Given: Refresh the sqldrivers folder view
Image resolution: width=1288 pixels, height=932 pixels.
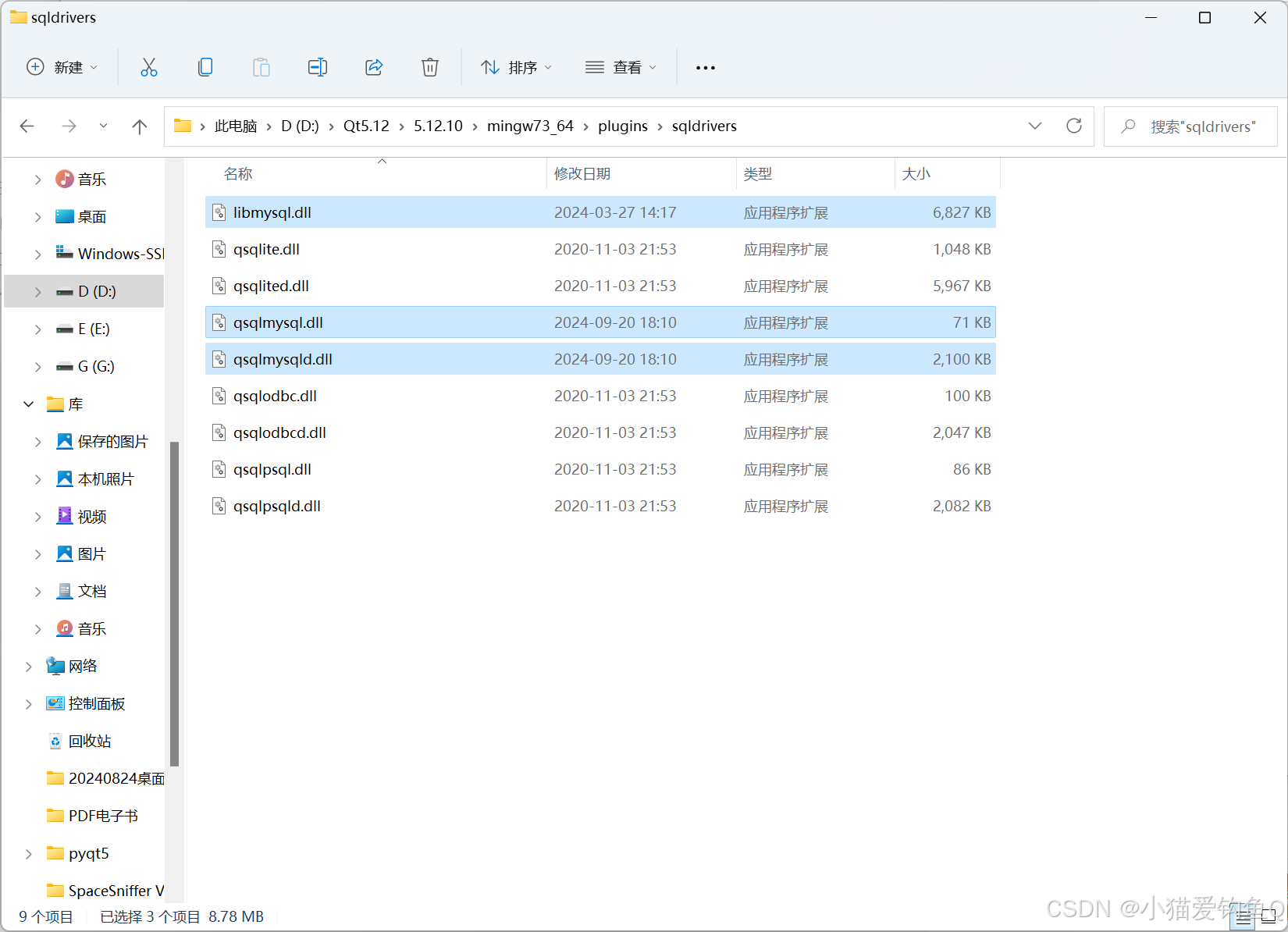Looking at the screenshot, I should point(1074,126).
